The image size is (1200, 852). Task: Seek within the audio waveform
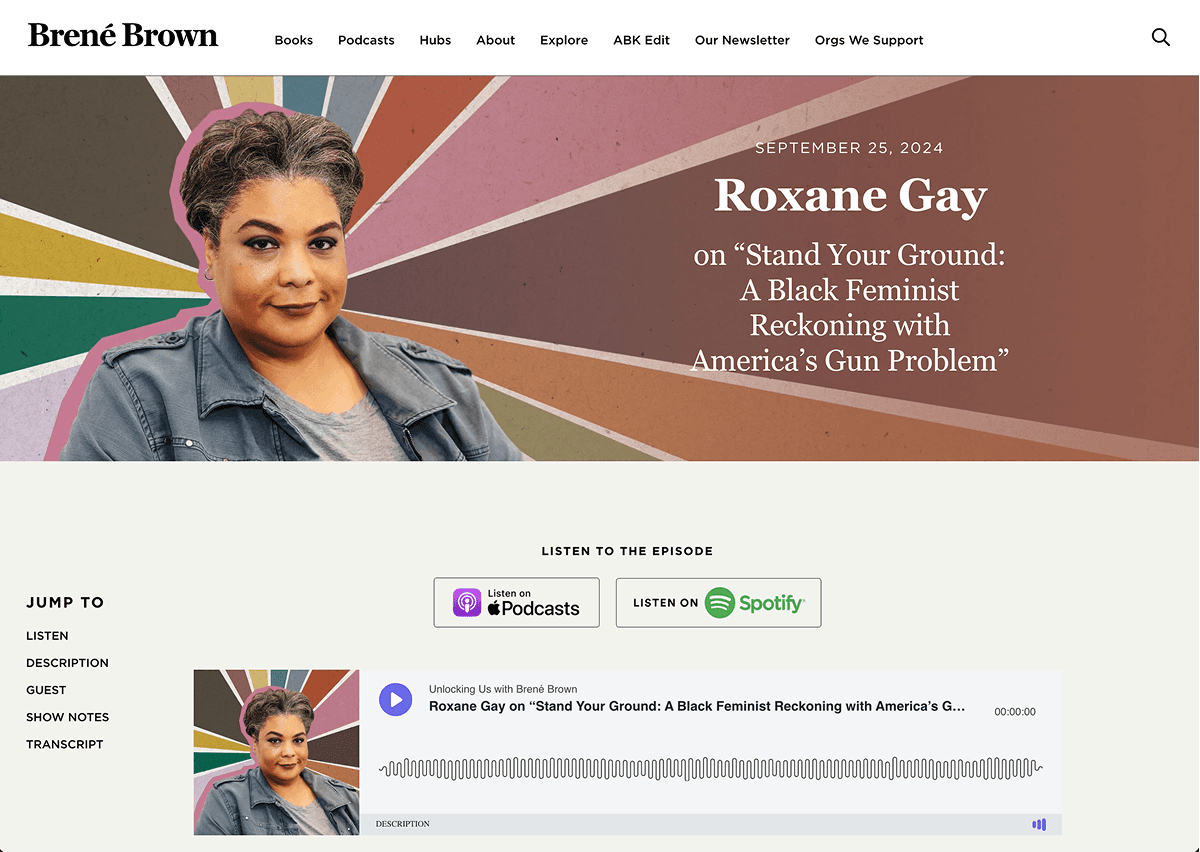tap(711, 768)
